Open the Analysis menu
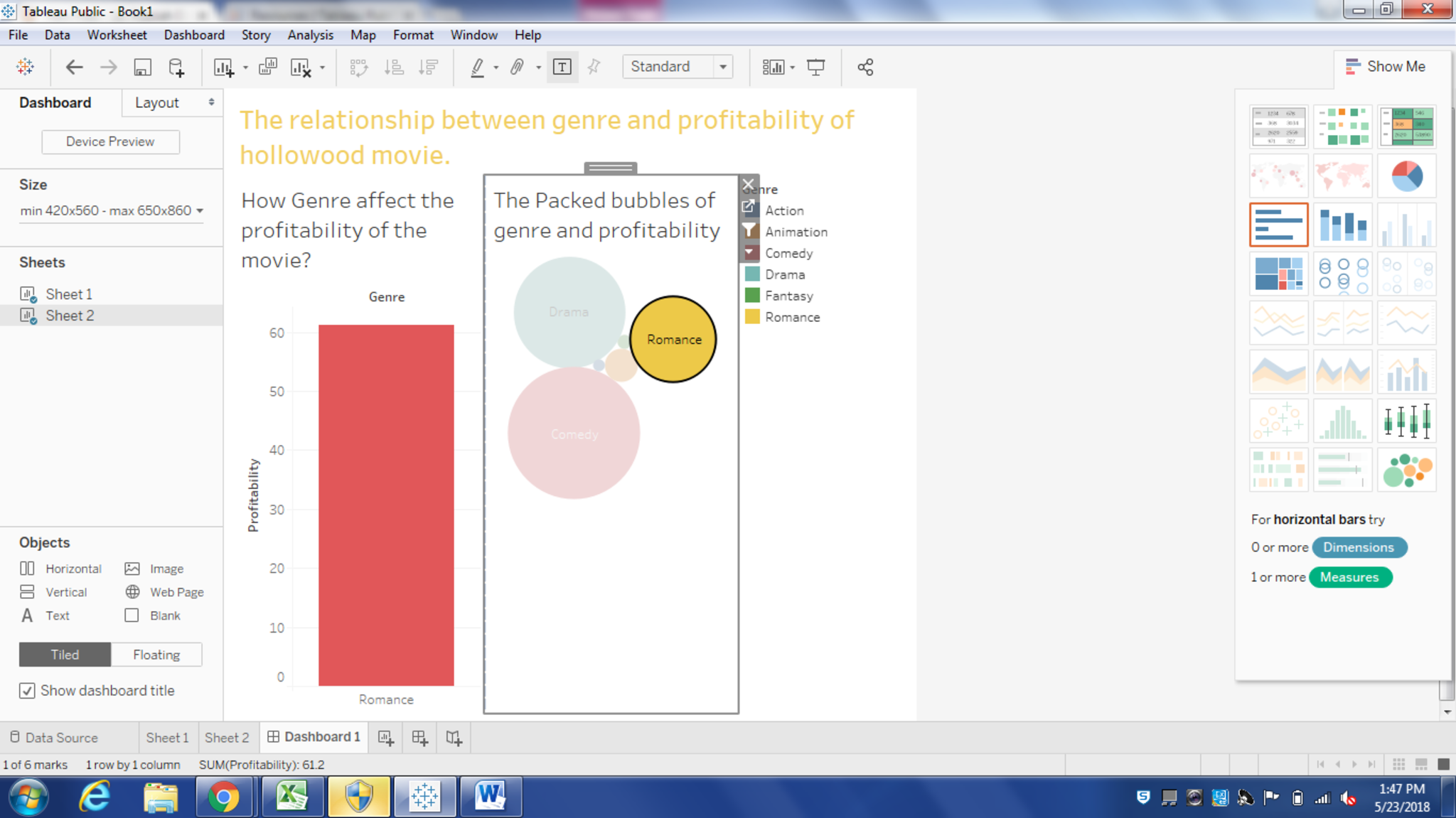Screen dimensions: 1456x818 310,35
